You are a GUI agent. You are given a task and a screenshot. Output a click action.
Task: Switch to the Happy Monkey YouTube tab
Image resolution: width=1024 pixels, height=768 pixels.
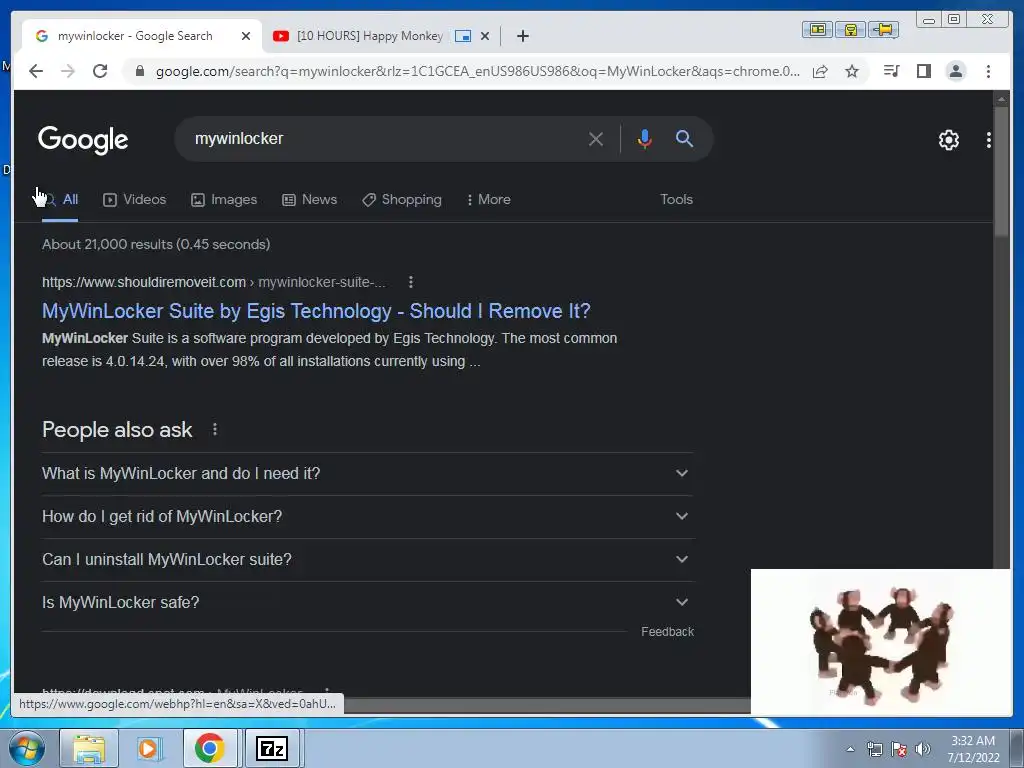point(369,36)
